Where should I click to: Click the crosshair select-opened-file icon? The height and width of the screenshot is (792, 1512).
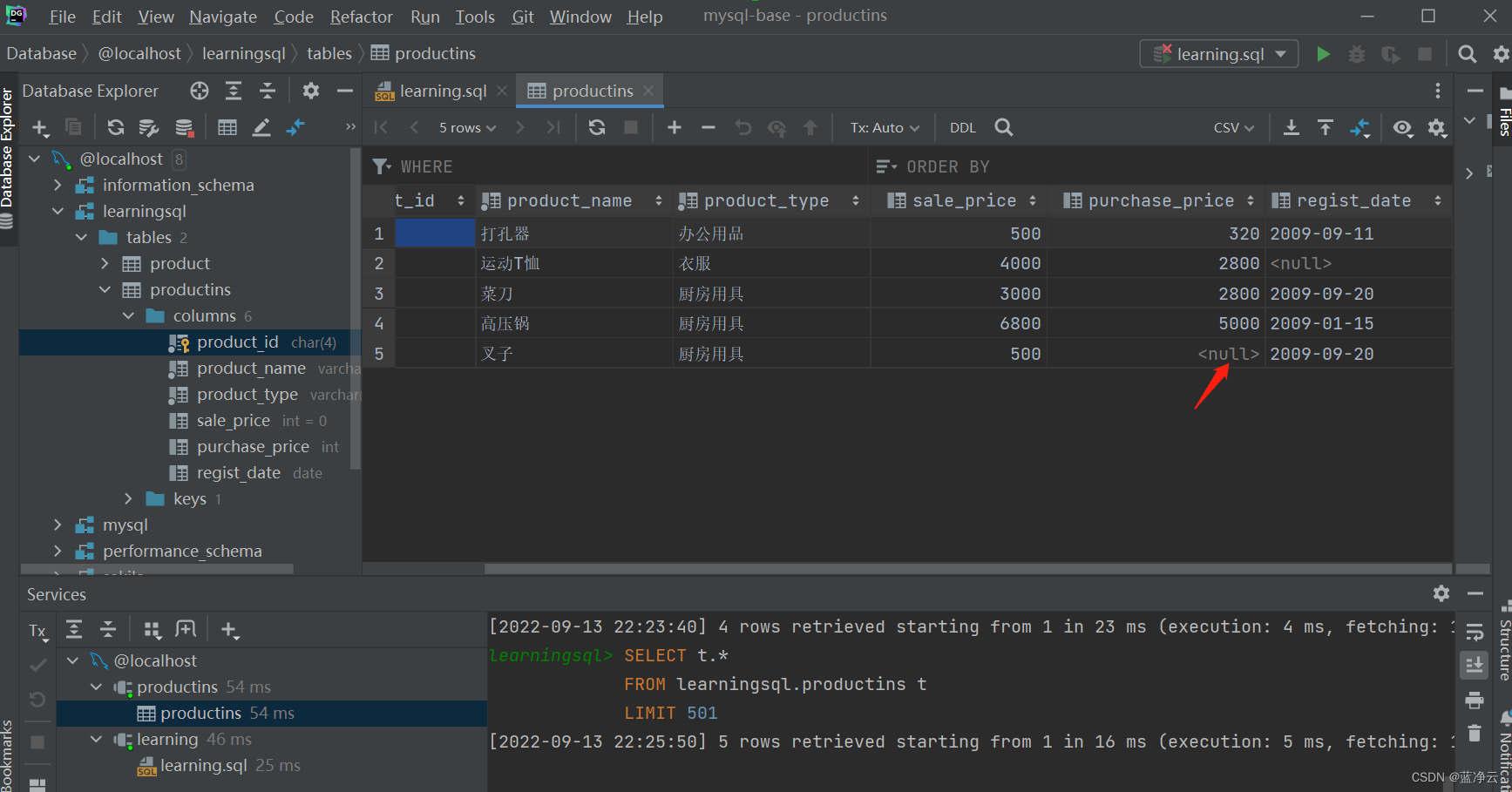click(200, 91)
